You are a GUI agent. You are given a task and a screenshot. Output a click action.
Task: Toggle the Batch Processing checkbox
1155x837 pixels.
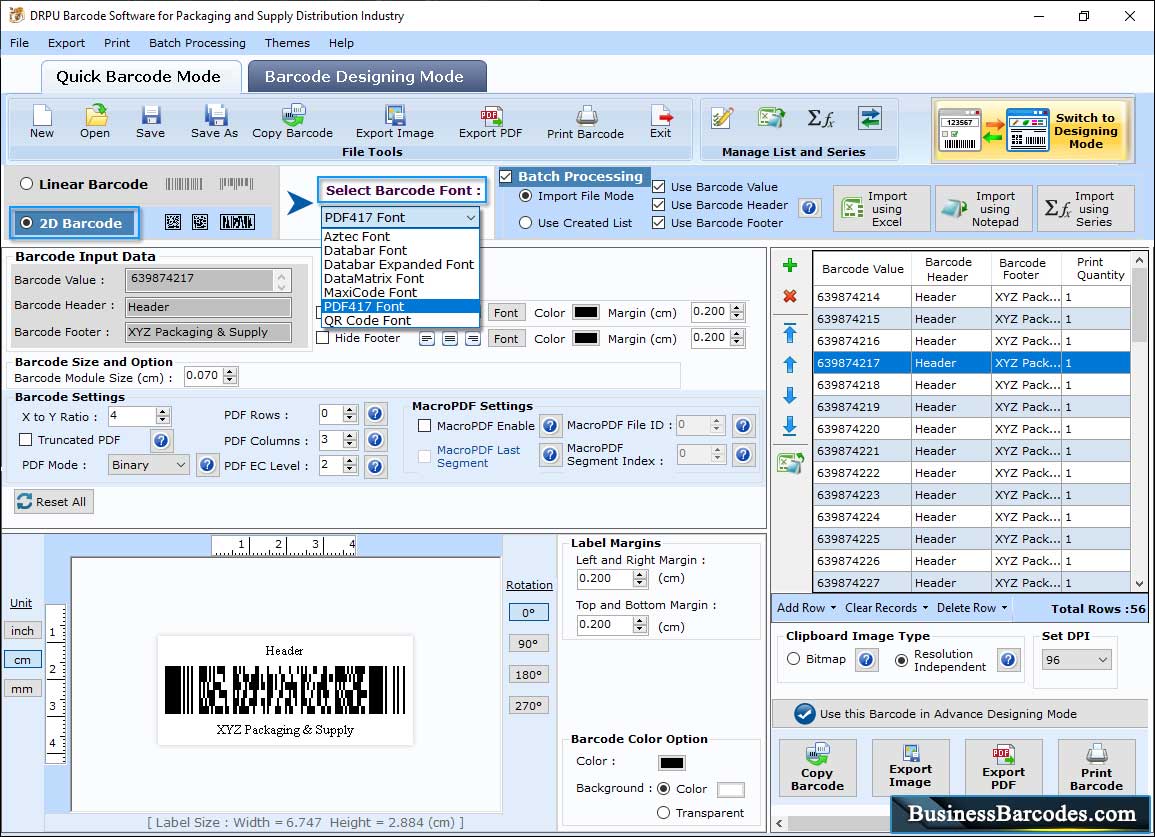(x=506, y=176)
